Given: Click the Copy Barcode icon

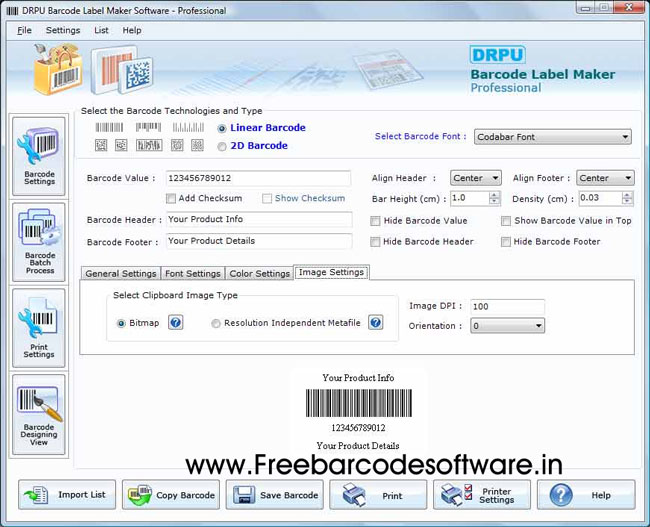Looking at the screenshot, I should point(140,495).
